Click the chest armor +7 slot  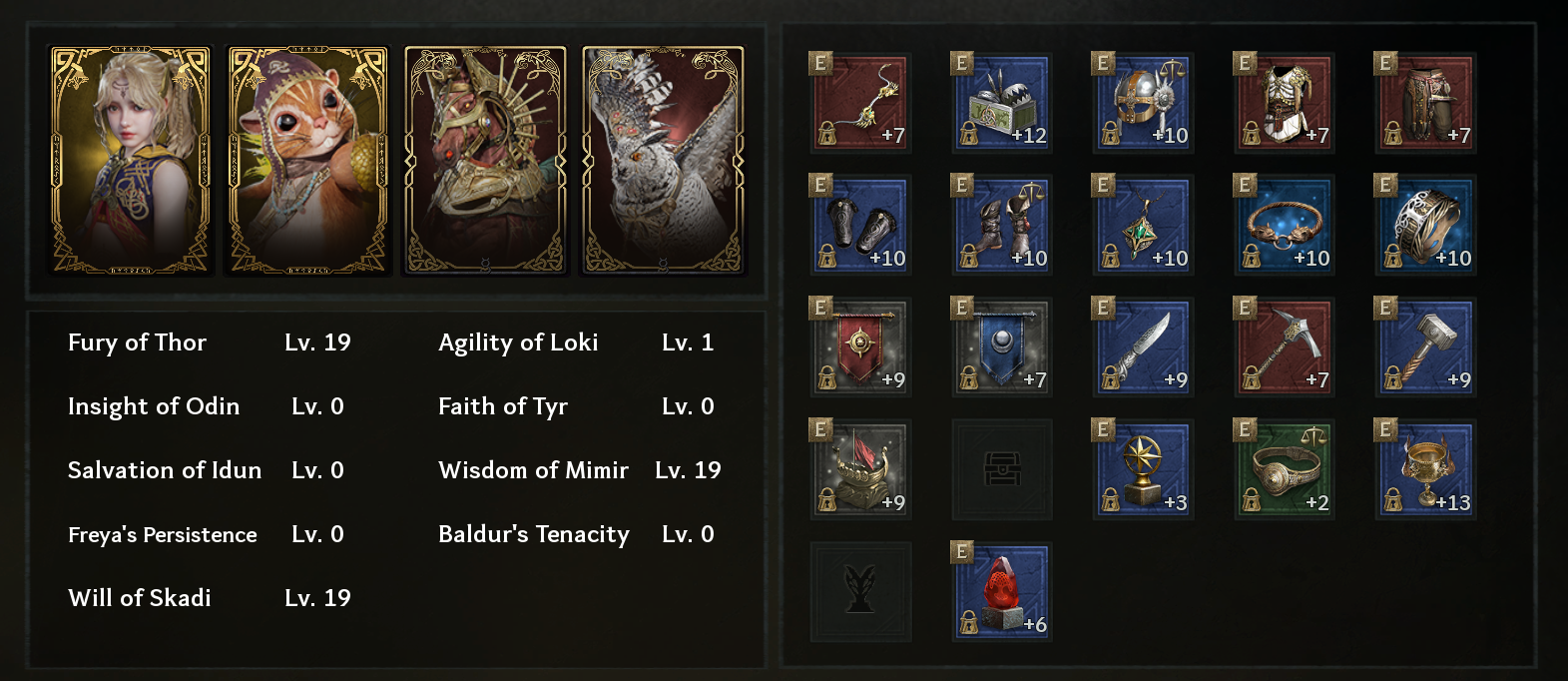[x=1285, y=103]
